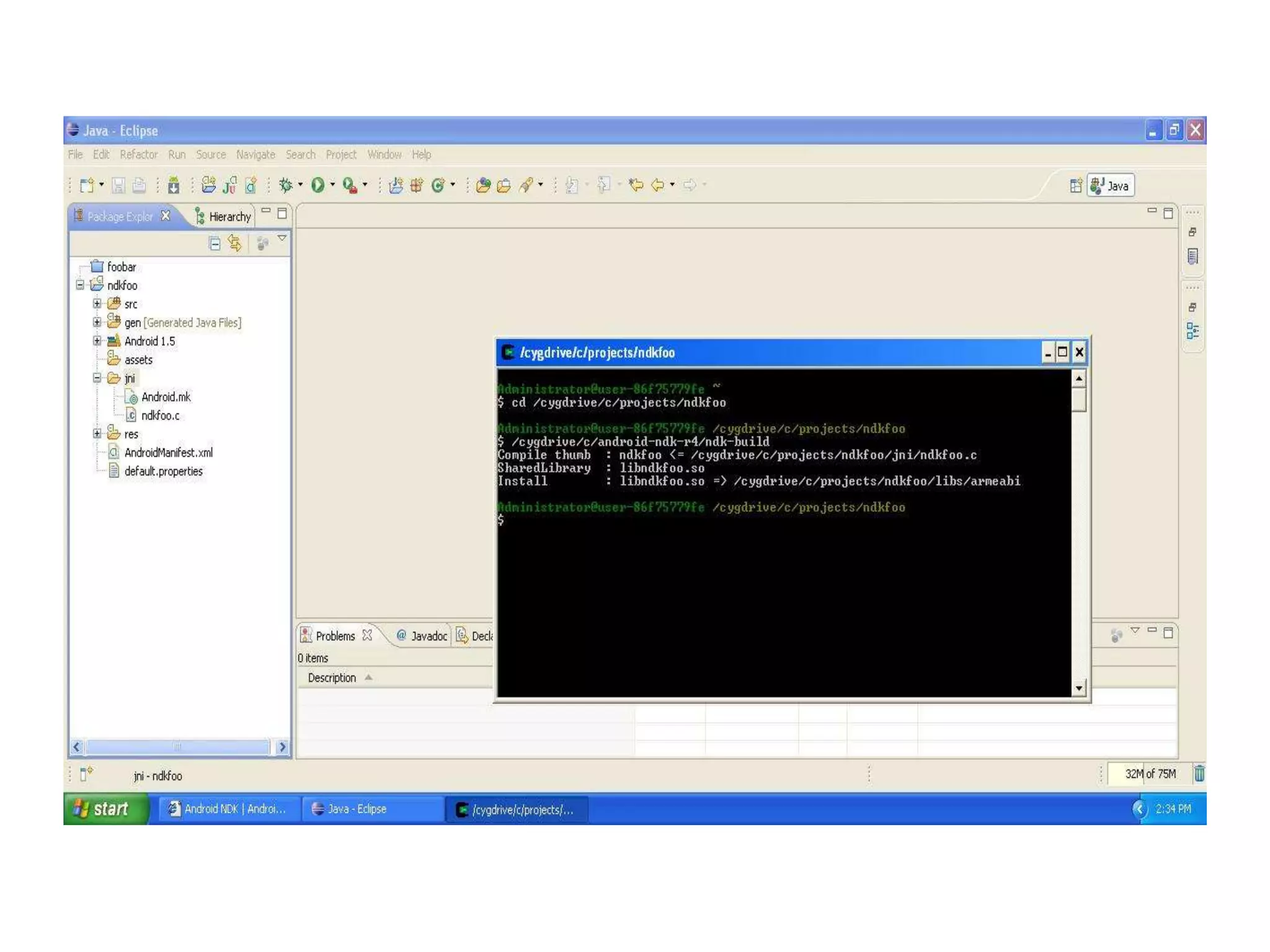Click the Run green play toolbar icon
Viewport: 1270px width, 952px height.
pos(317,185)
